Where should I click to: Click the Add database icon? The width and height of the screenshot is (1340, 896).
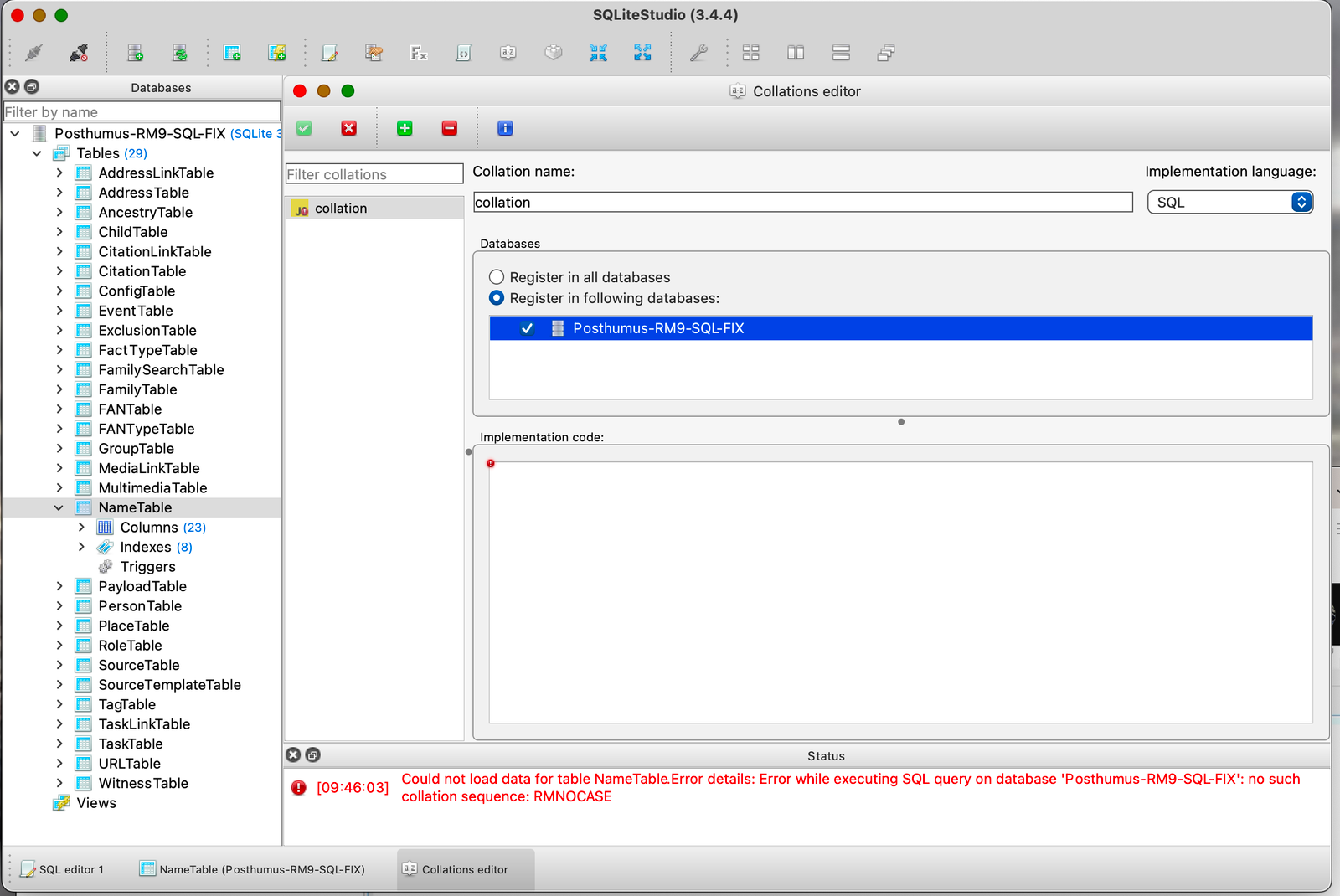tap(135, 53)
